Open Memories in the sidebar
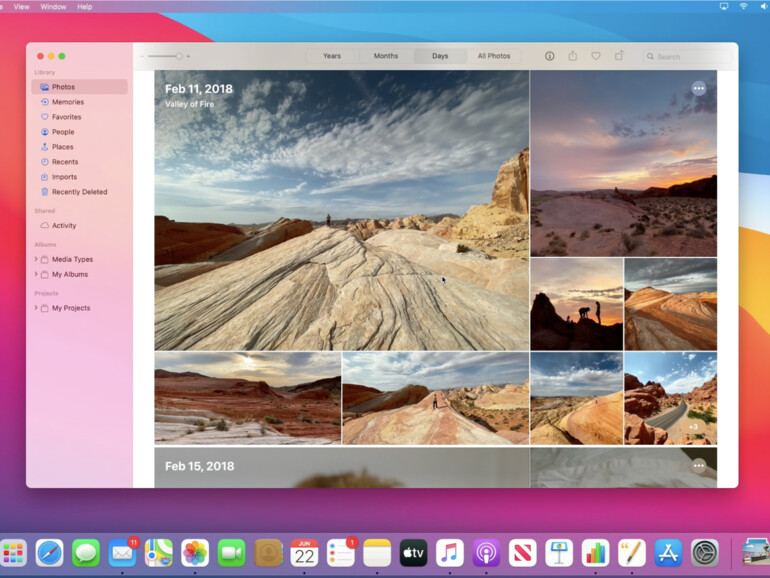This screenshot has height=578, width=770. [68, 102]
